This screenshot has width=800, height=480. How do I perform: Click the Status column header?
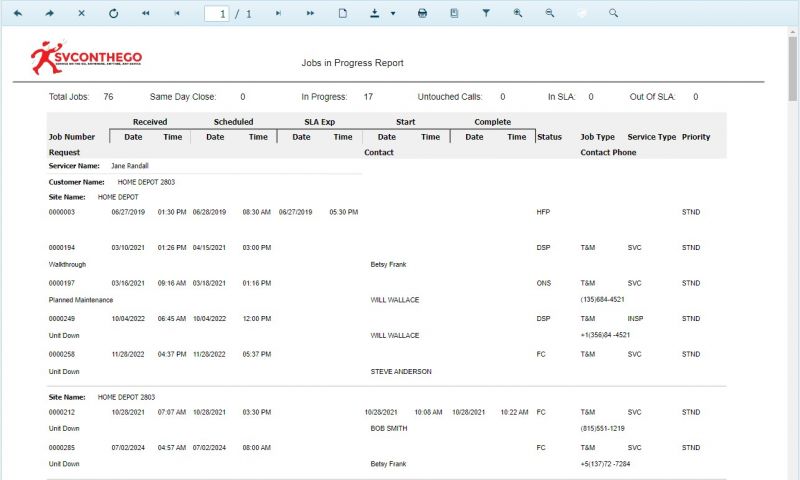[x=549, y=137]
